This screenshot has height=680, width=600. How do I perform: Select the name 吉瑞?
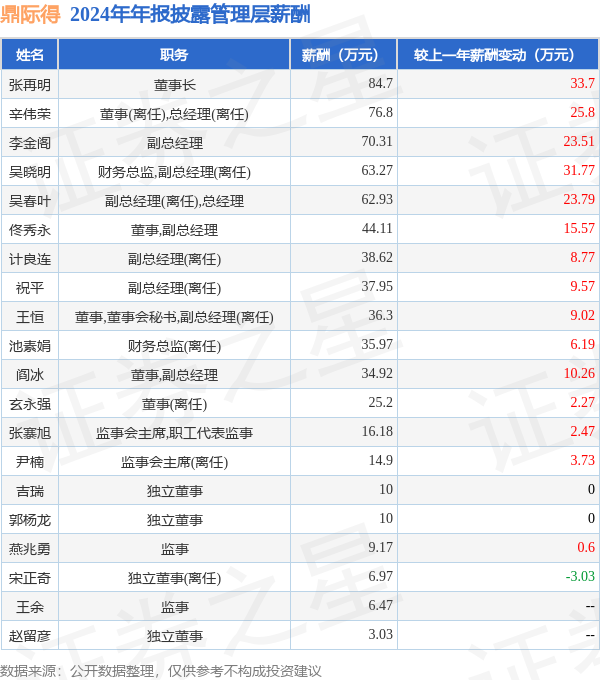point(30,491)
